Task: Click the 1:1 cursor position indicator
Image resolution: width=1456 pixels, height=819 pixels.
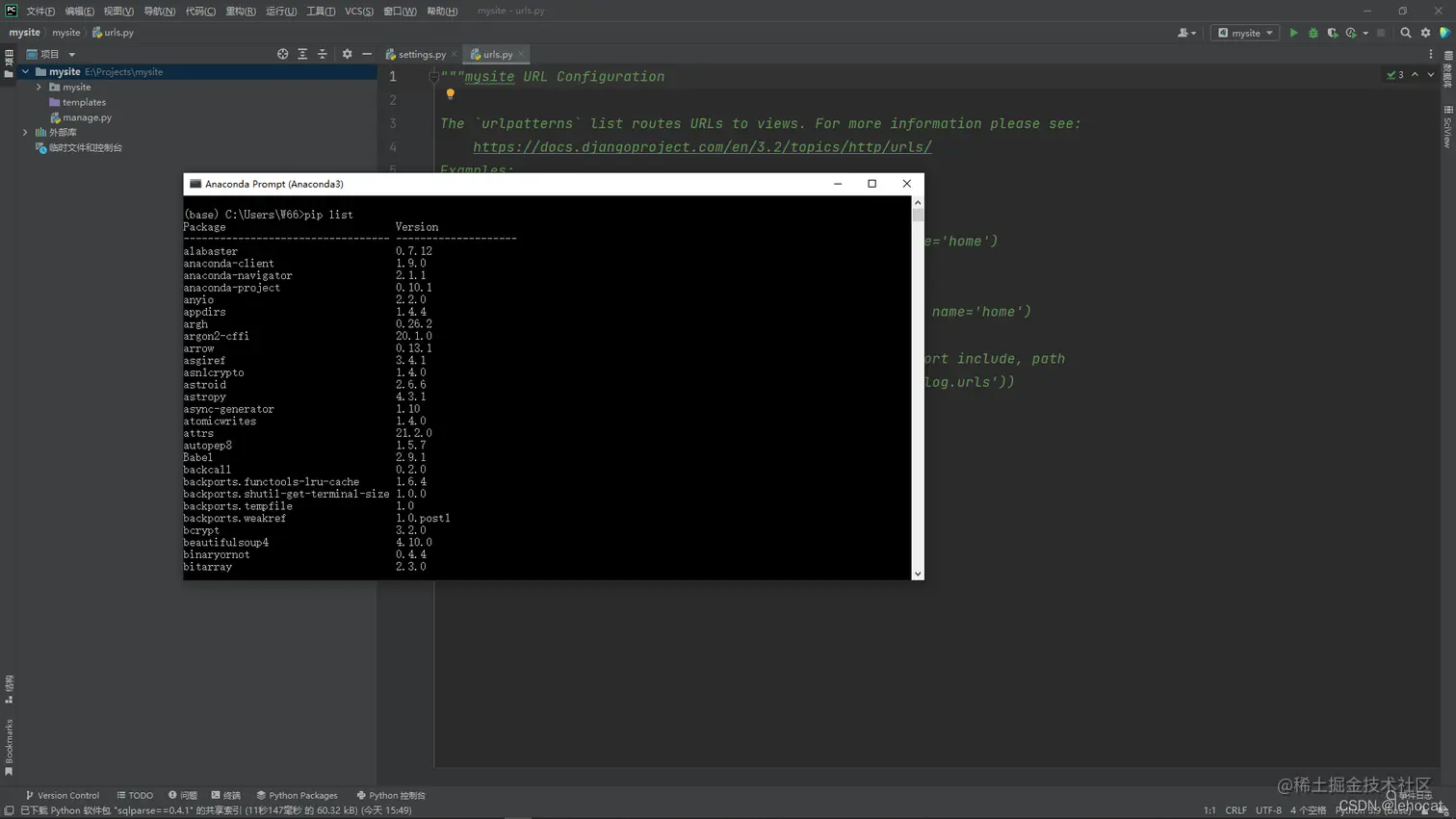Action: pyautogui.click(x=1209, y=810)
